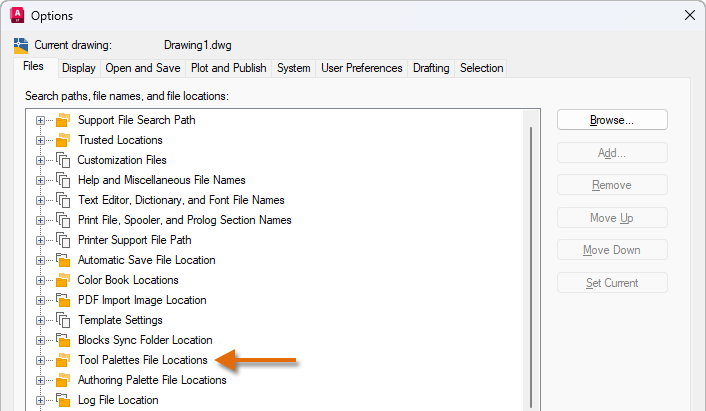Image resolution: width=706 pixels, height=411 pixels.
Task: Click the folder icon beside Support File Search Path
Action: [x=64, y=120]
